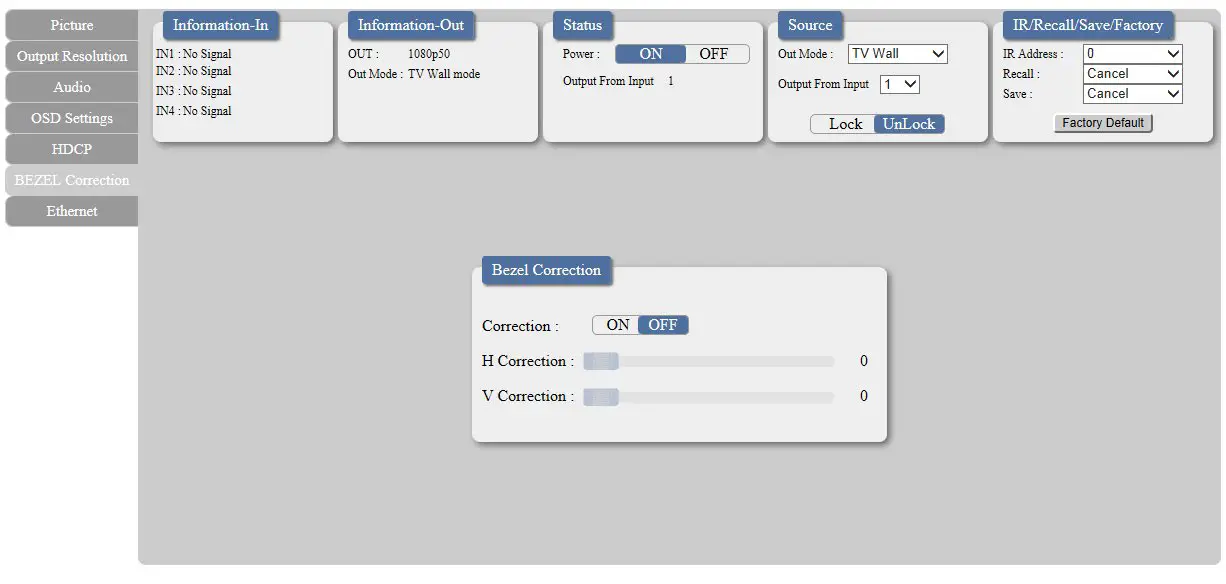Expand the Recall dropdown
This screenshot has height=584, width=1226.
pyautogui.click(x=1132, y=74)
